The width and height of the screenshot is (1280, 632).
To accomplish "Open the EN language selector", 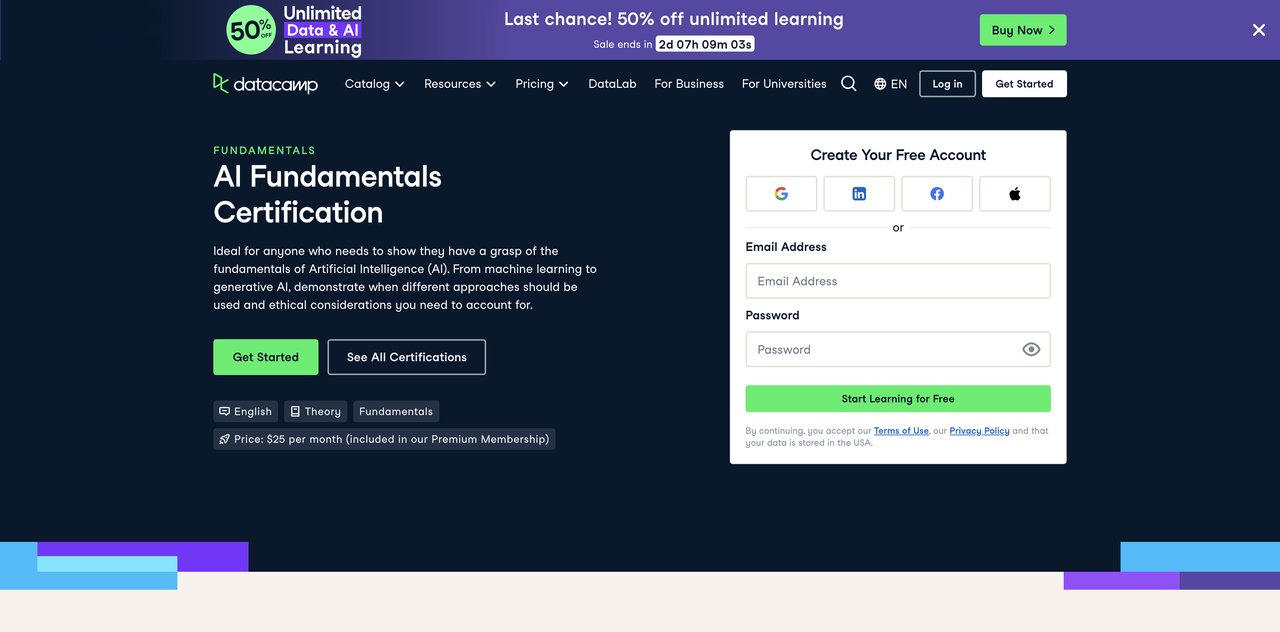I will click(890, 84).
